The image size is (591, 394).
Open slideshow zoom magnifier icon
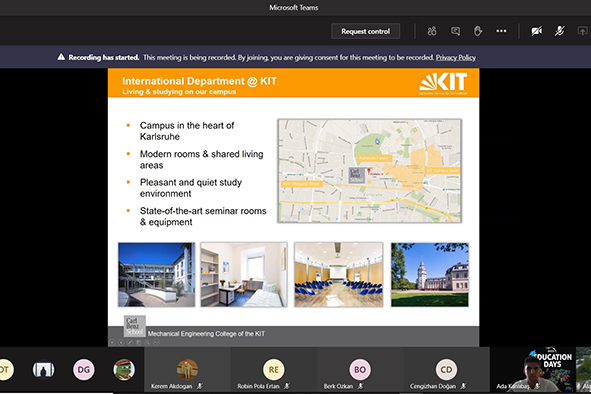[147, 342]
